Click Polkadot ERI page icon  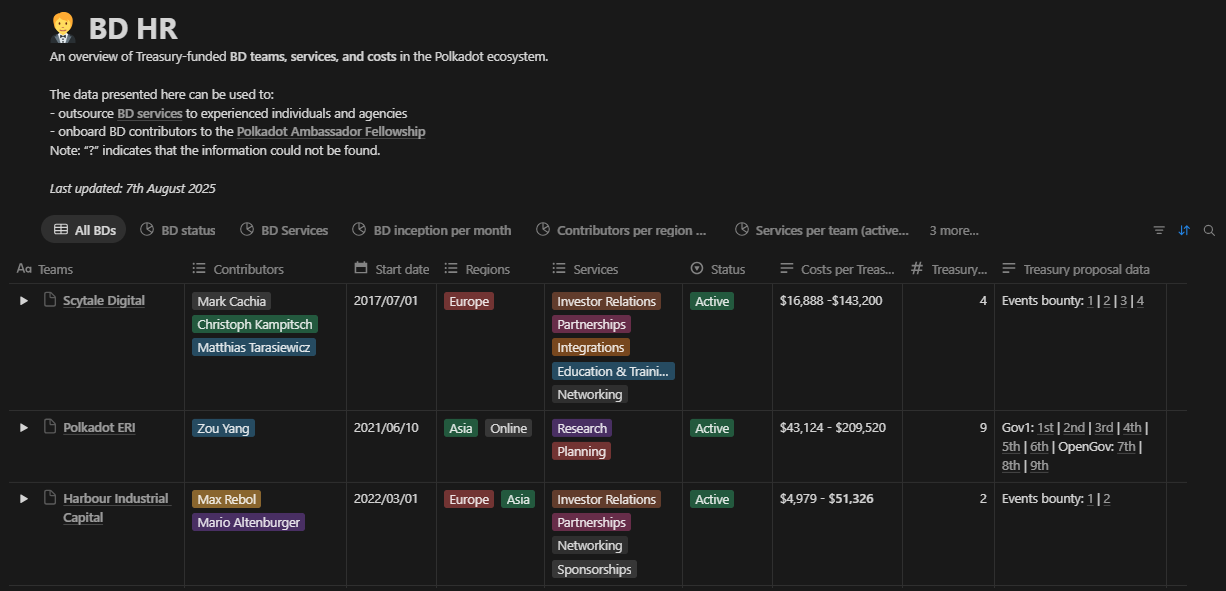click(50, 428)
